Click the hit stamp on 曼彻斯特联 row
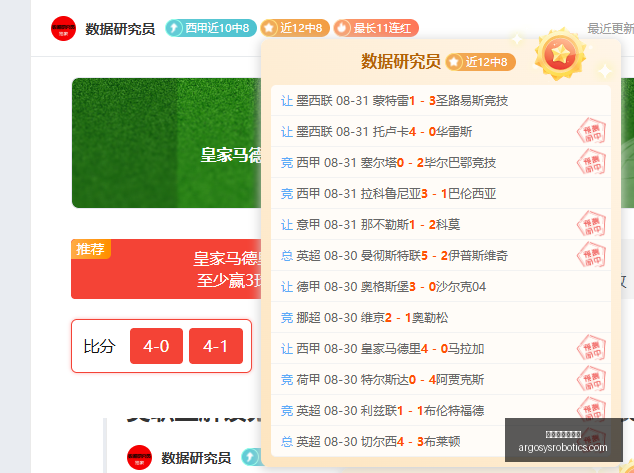This screenshot has width=634, height=473. pyautogui.click(x=591, y=255)
